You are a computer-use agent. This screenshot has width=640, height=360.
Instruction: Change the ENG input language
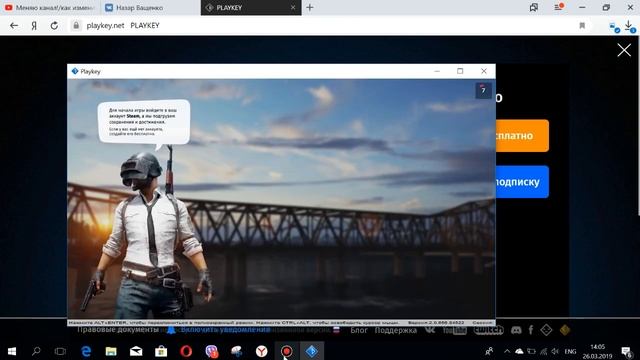pos(570,351)
